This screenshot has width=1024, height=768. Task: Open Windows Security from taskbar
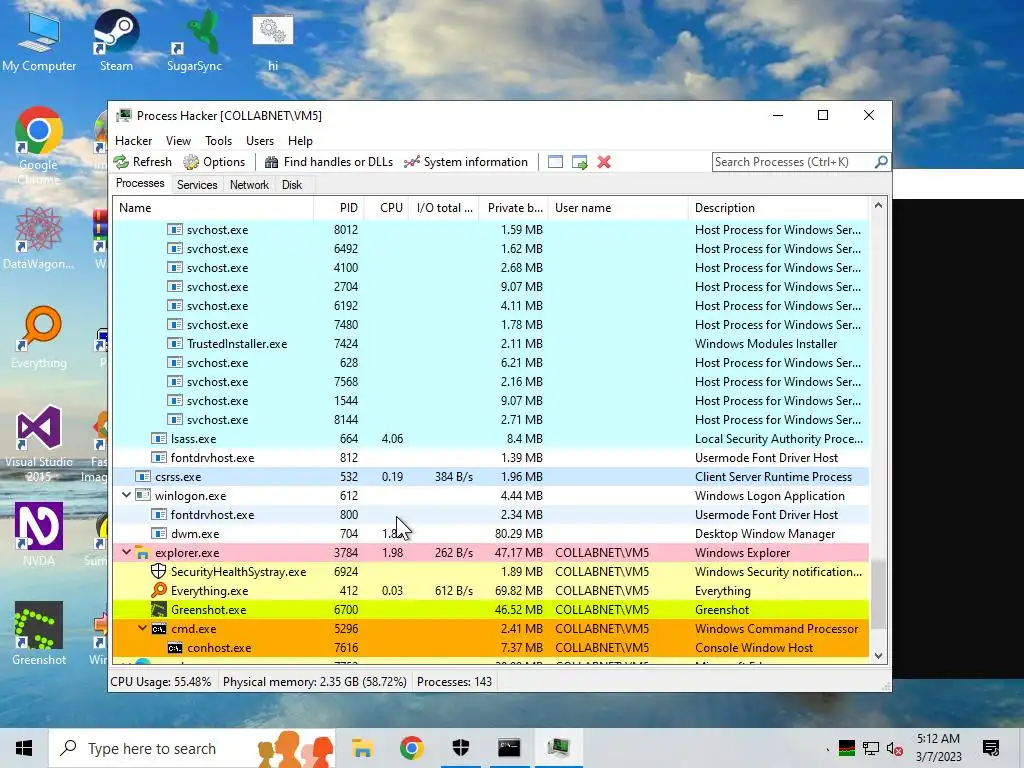point(460,748)
